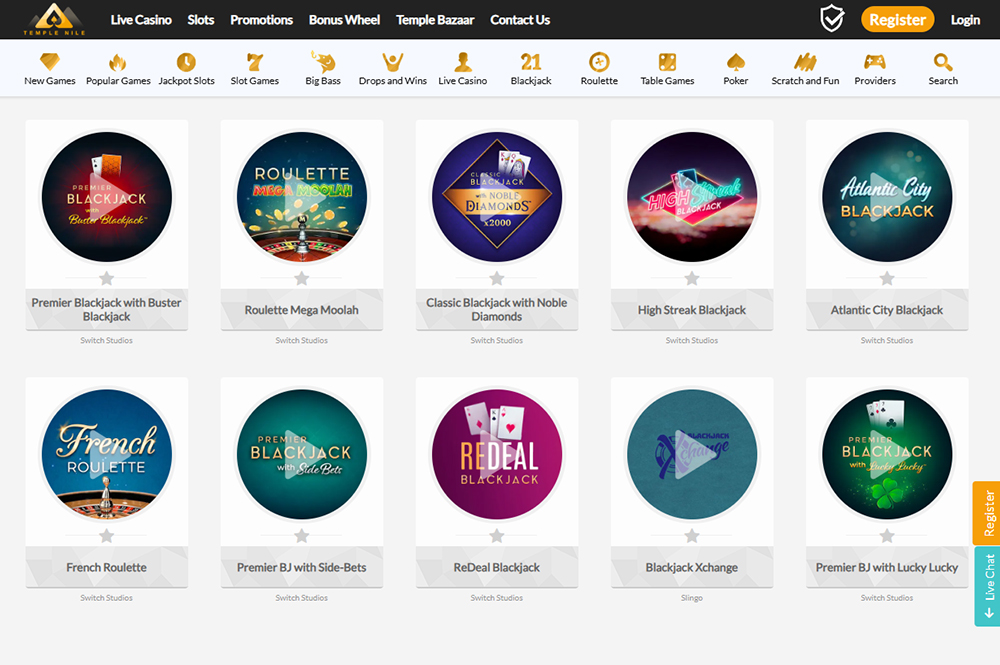Open the Slots menu item
1000x665 pixels.
click(201, 20)
